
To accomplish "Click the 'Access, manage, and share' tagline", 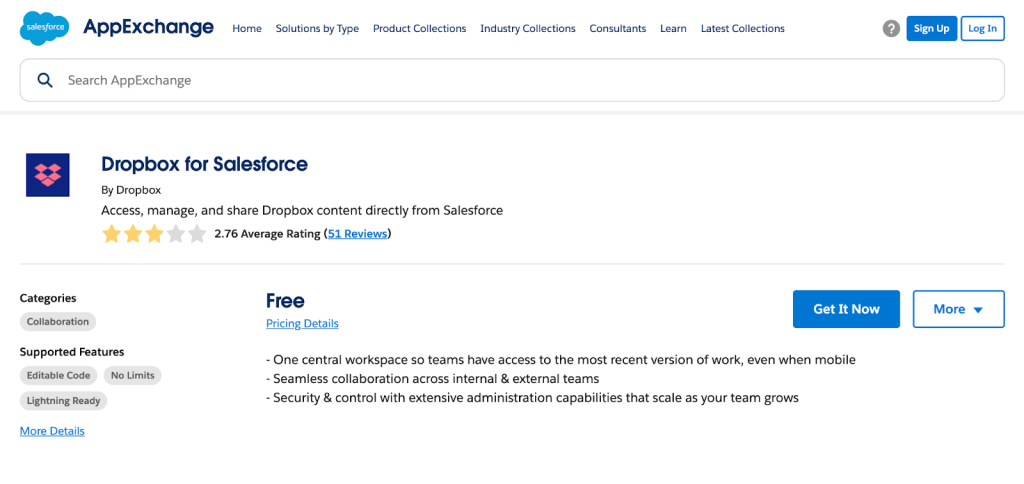I will [x=302, y=211].
